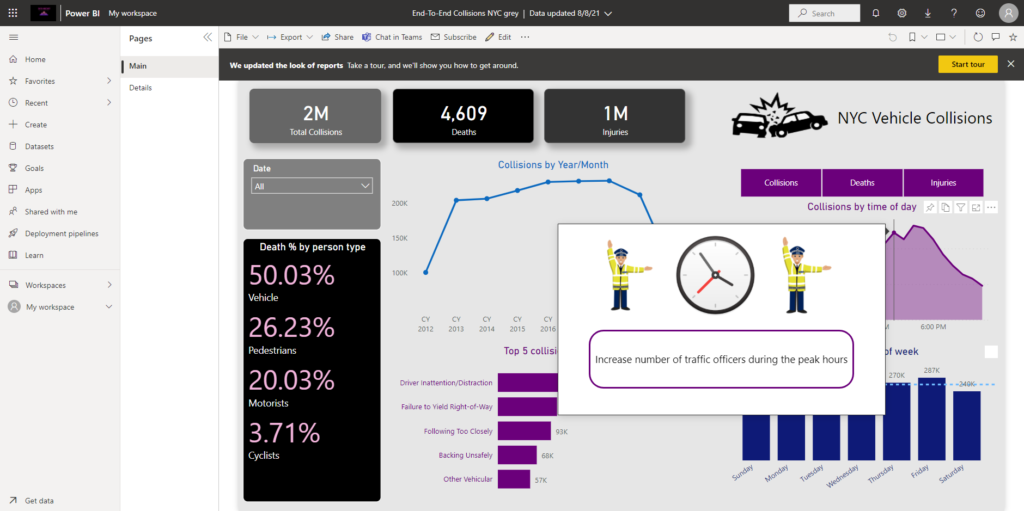
Task: Toggle the hamburger navigation menu
Action: 13,37
